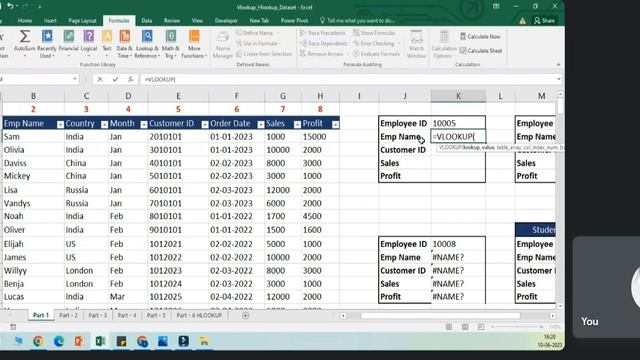Switch to Normal view in status bar
This screenshot has height=360, width=640.
click(x=449, y=327)
